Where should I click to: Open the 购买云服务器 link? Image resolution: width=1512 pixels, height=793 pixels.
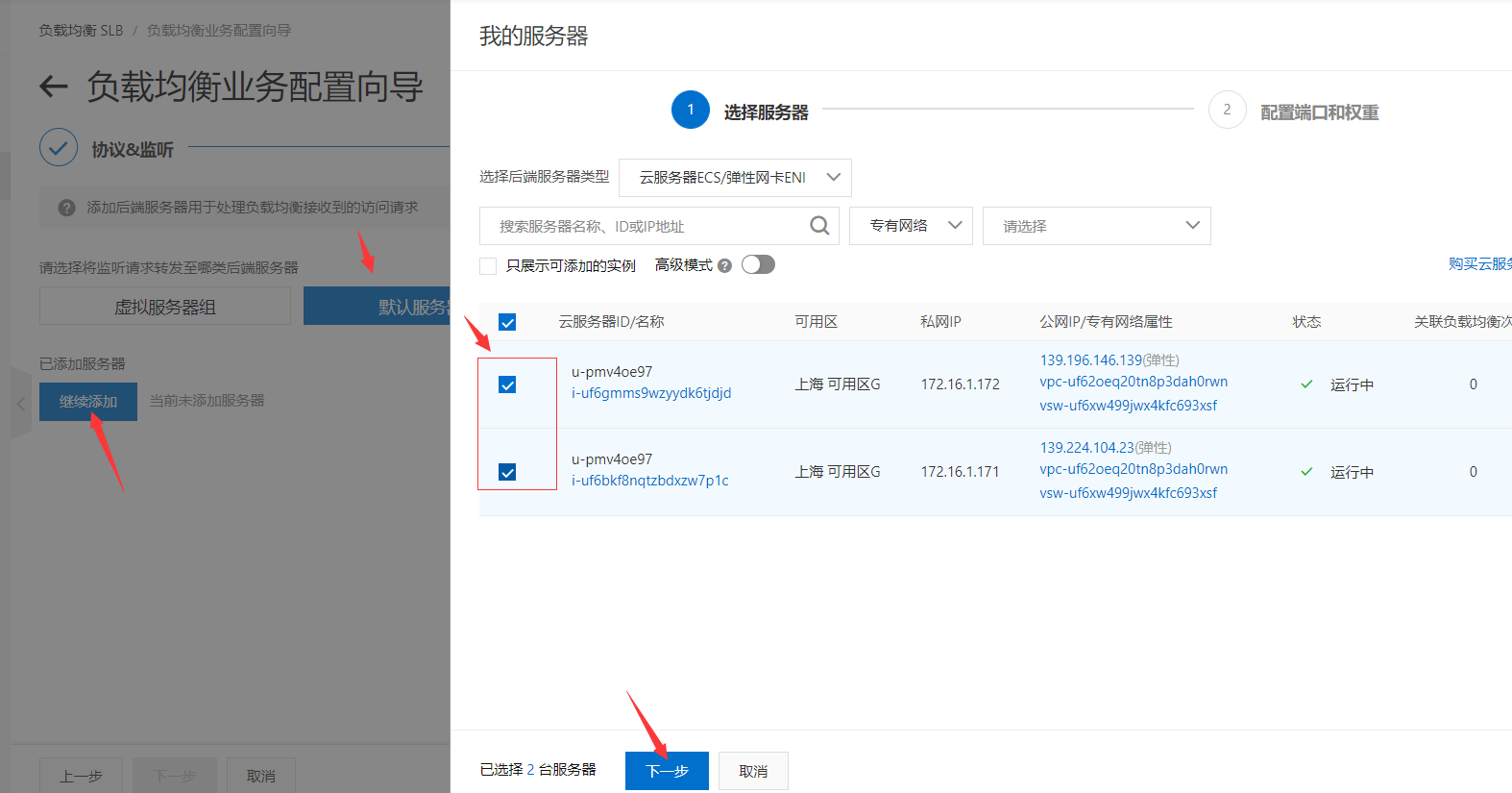click(x=1480, y=264)
